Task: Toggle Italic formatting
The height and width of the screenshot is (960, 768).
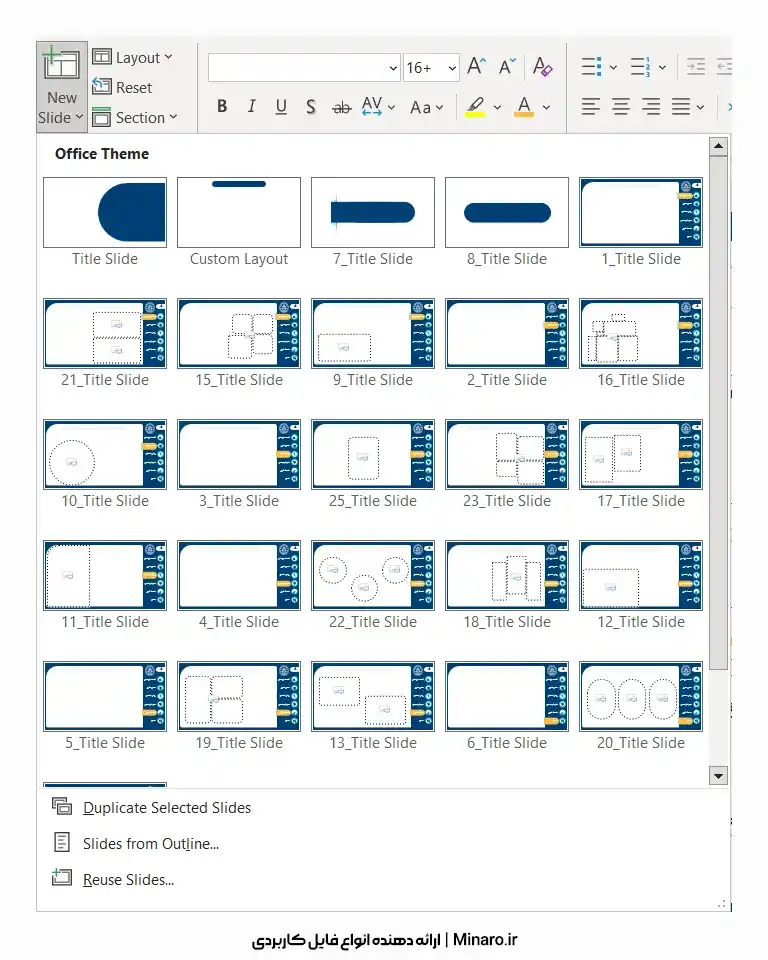Action: pyautogui.click(x=251, y=107)
